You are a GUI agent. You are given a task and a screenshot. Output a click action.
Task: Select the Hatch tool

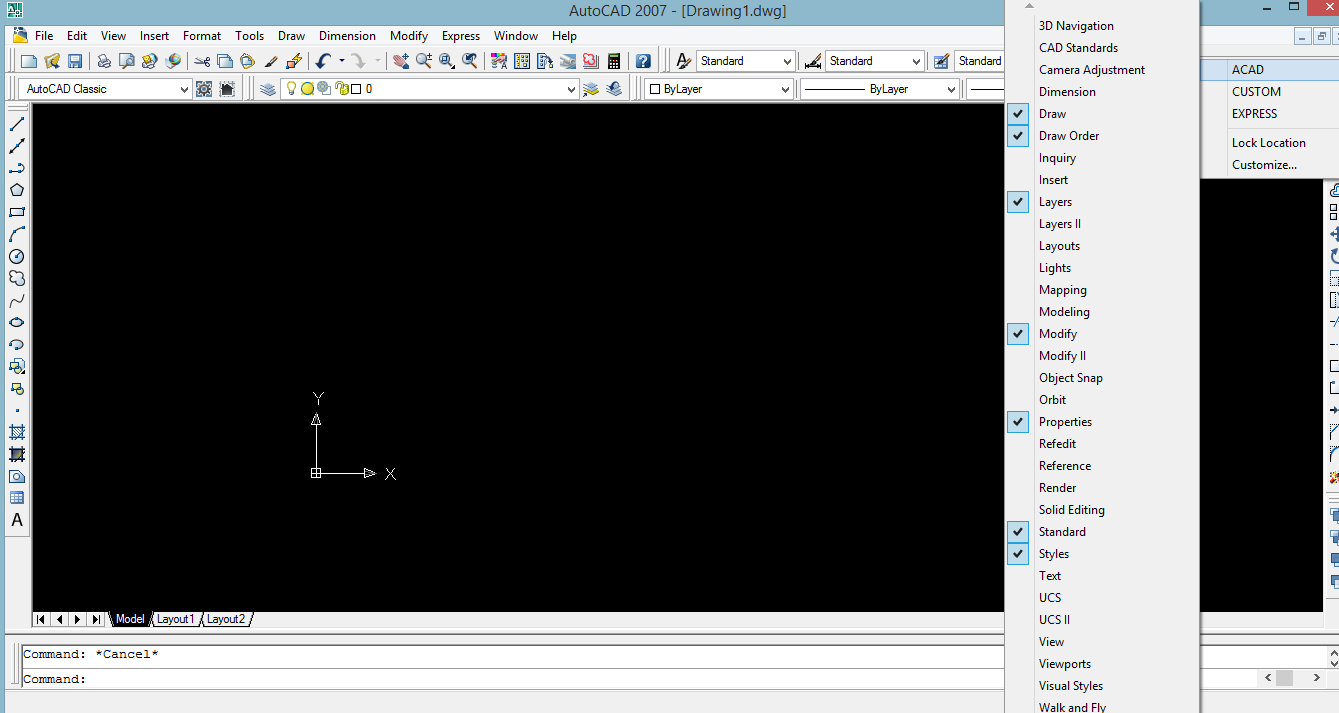point(17,432)
